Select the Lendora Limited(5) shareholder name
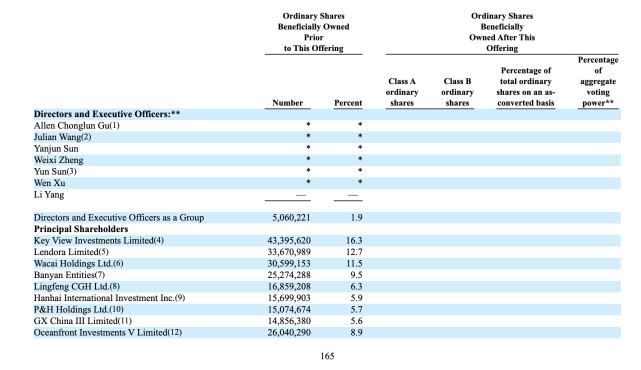 click(x=71, y=252)
